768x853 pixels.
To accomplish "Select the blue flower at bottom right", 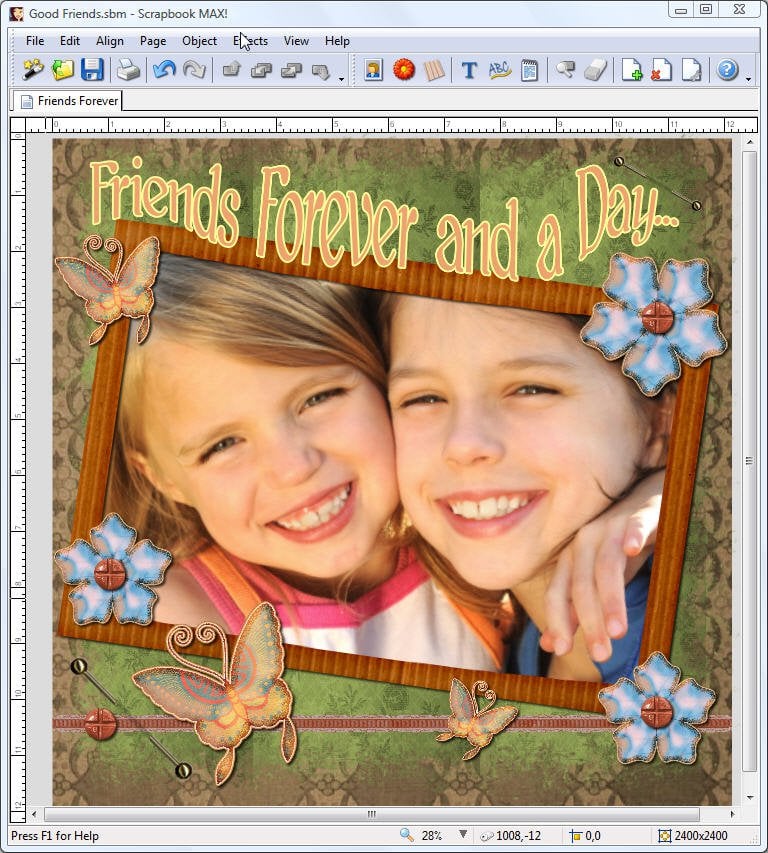I will (656, 707).
